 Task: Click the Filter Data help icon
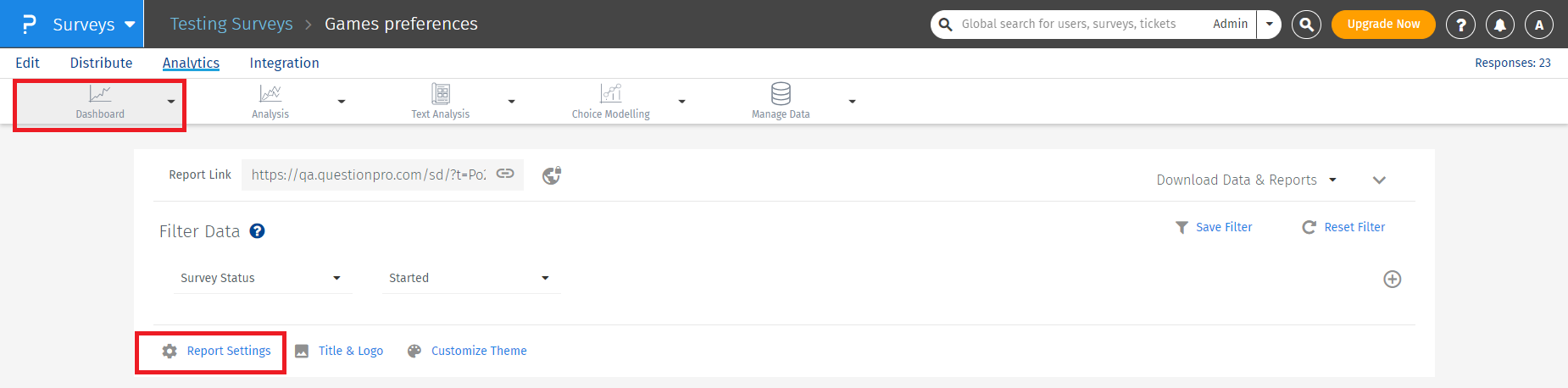pos(257,231)
